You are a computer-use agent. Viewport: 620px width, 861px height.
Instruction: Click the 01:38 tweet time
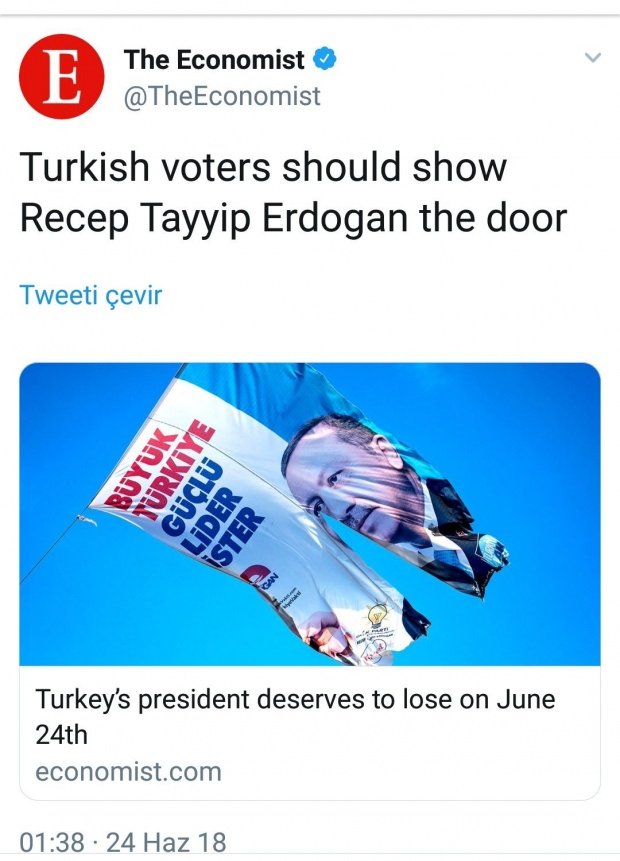coord(52,842)
